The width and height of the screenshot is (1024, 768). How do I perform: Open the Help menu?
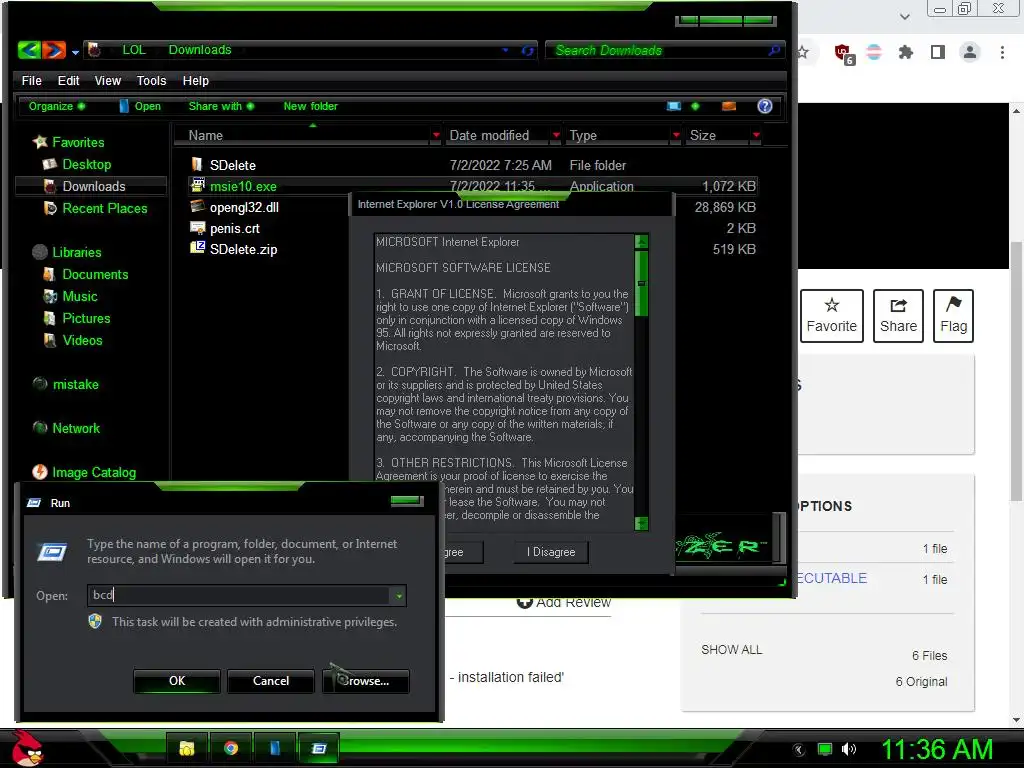195,80
